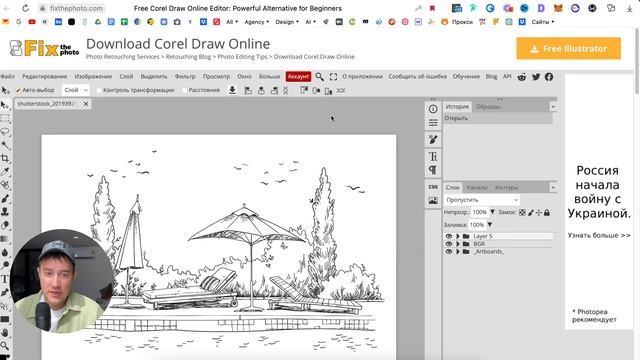Click the red Аккаунт button

pyautogui.click(x=298, y=77)
